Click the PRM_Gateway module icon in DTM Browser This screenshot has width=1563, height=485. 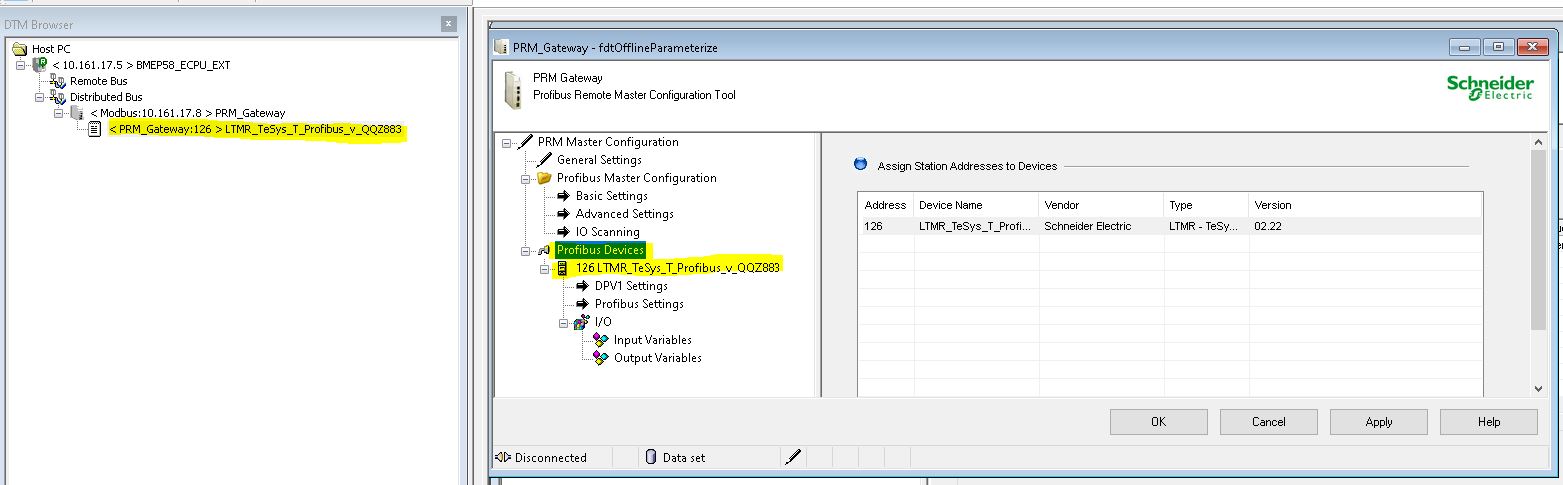tap(76, 113)
